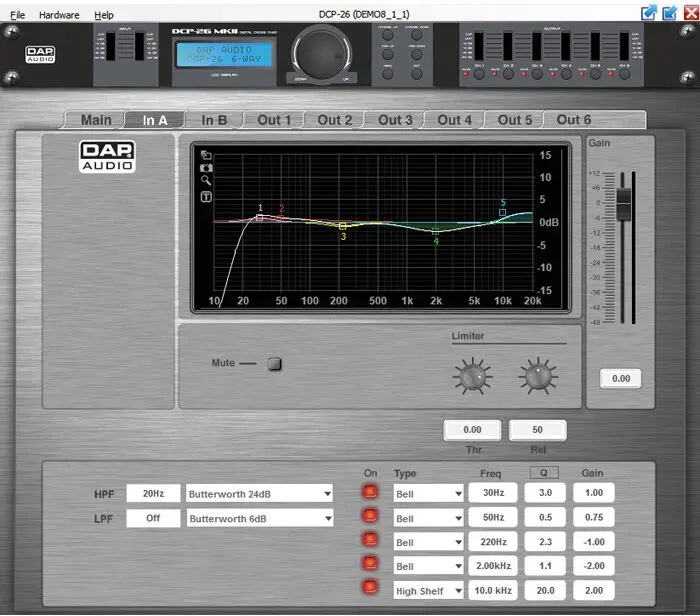Toggle the On LED for the 2.00kHz Bell band

370,563
